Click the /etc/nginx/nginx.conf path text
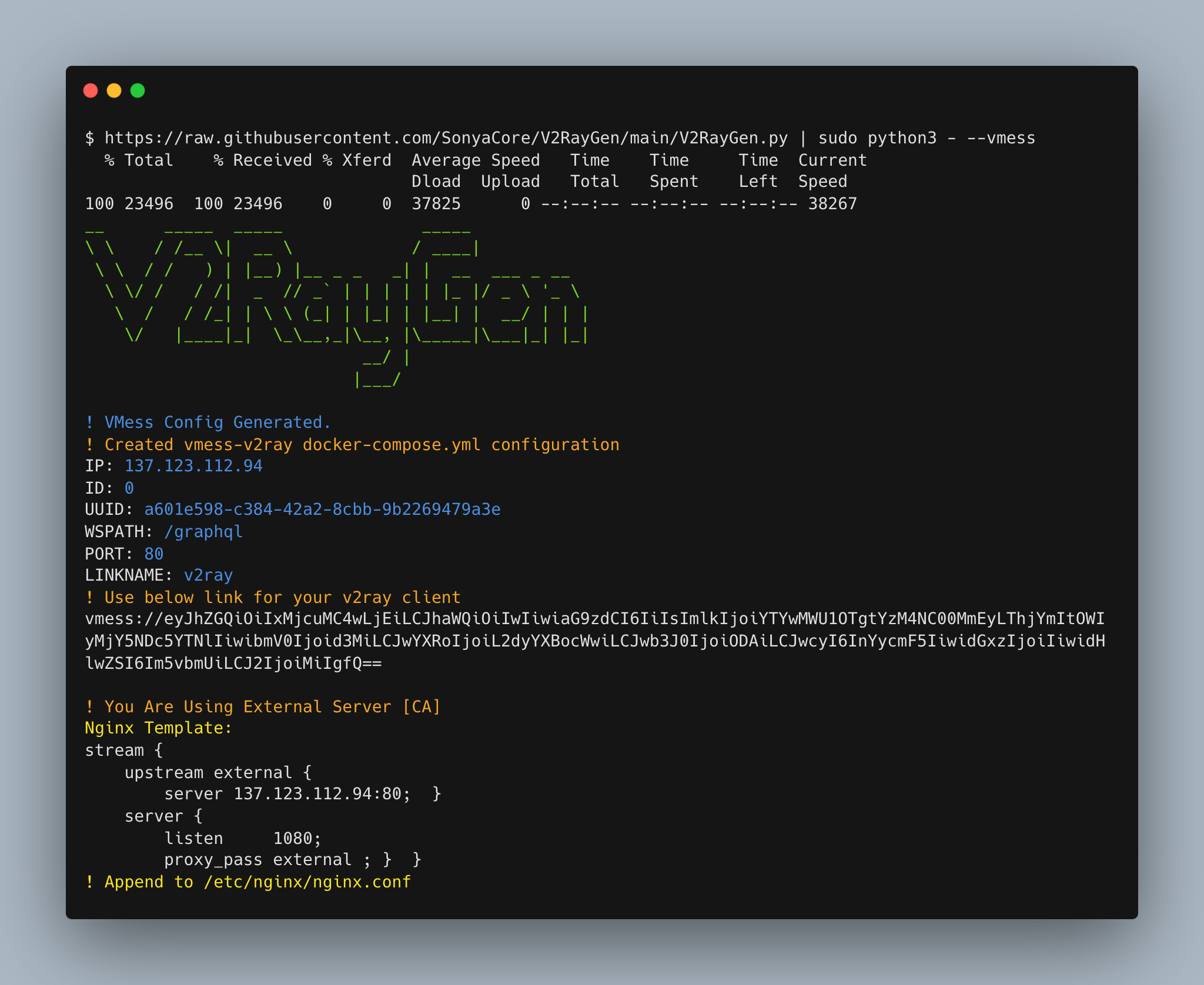Image resolution: width=1204 pixels, height=985 pixels. pyautogui.click(x=307, y=882)
